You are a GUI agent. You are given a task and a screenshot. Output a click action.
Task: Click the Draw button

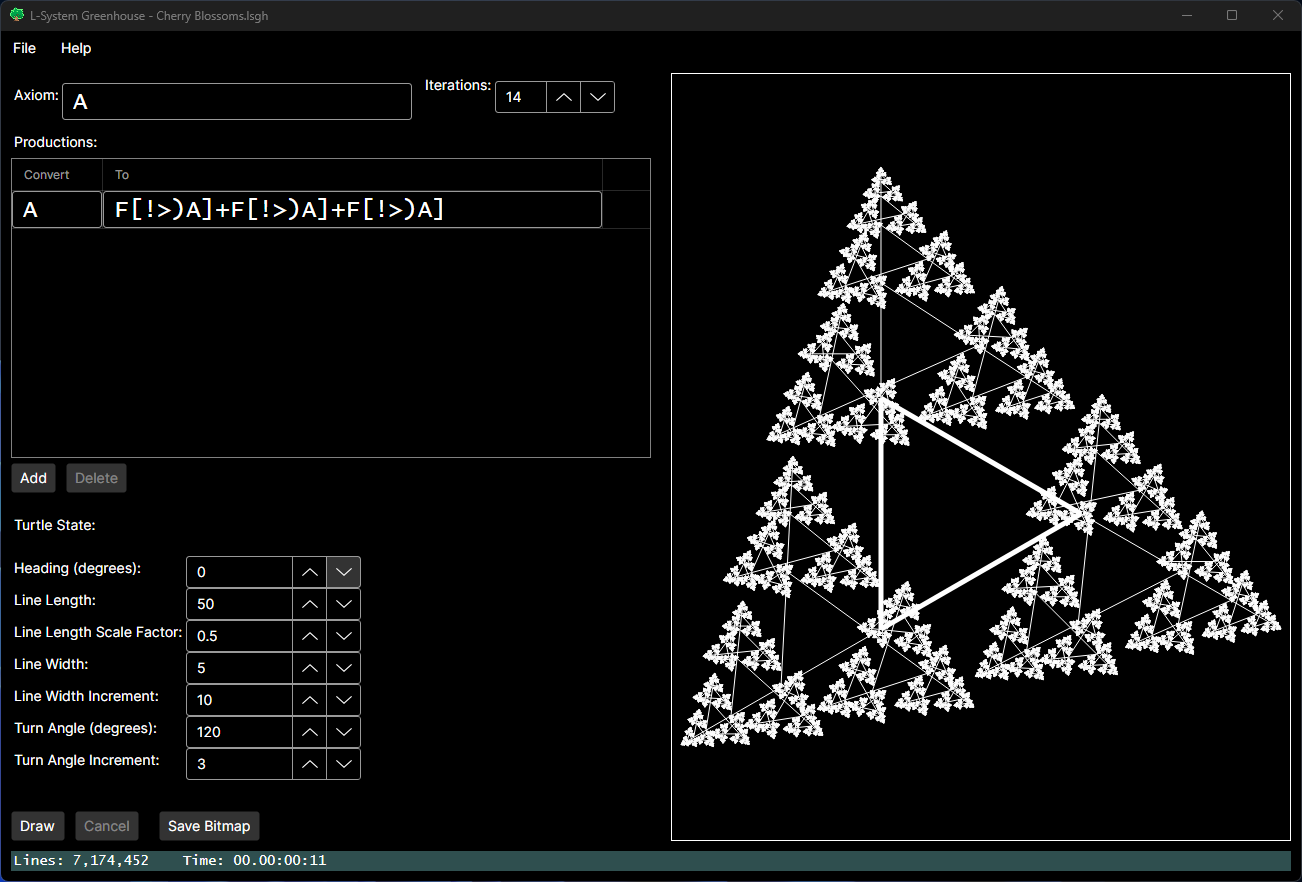click(38, 826)
